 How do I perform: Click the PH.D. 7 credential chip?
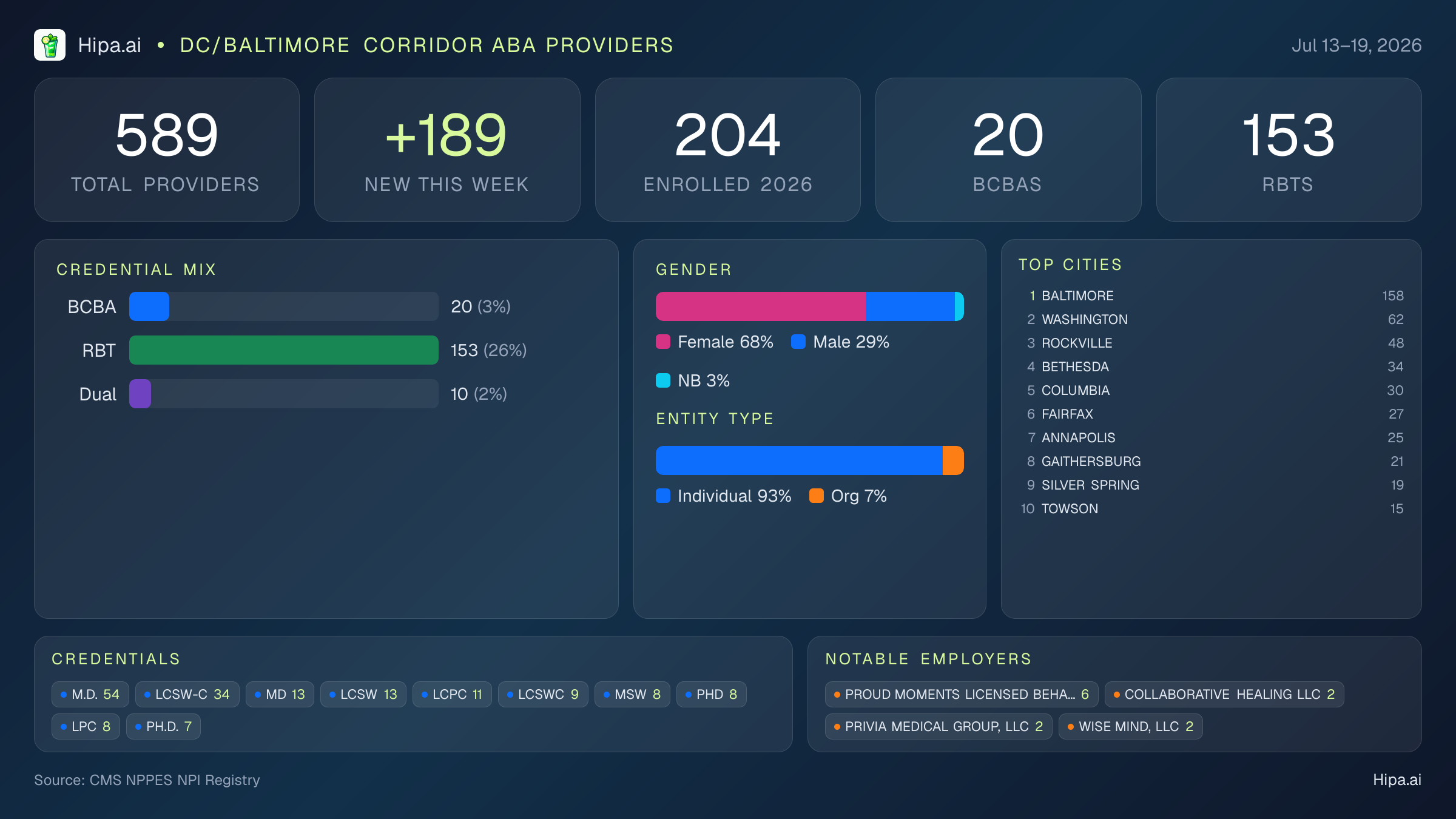pos(163,726)
